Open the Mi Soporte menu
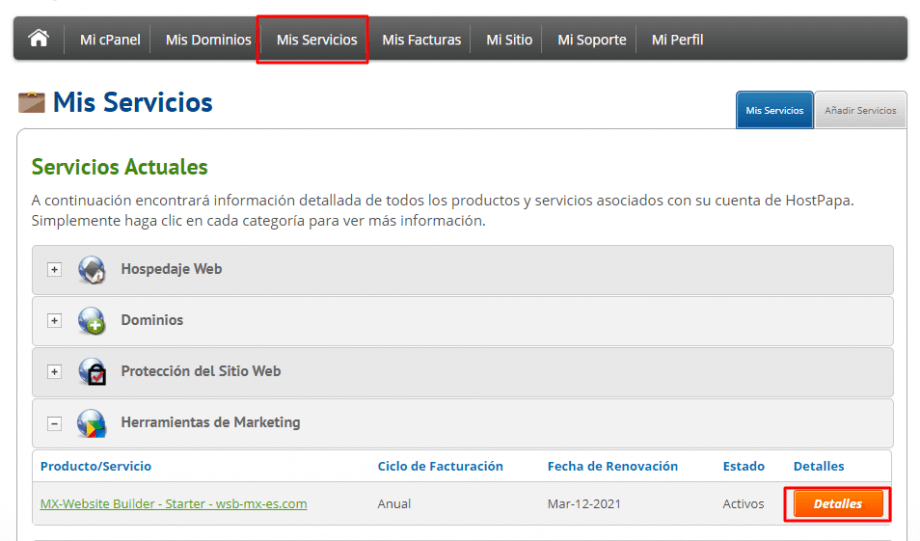 pos(592,40)
